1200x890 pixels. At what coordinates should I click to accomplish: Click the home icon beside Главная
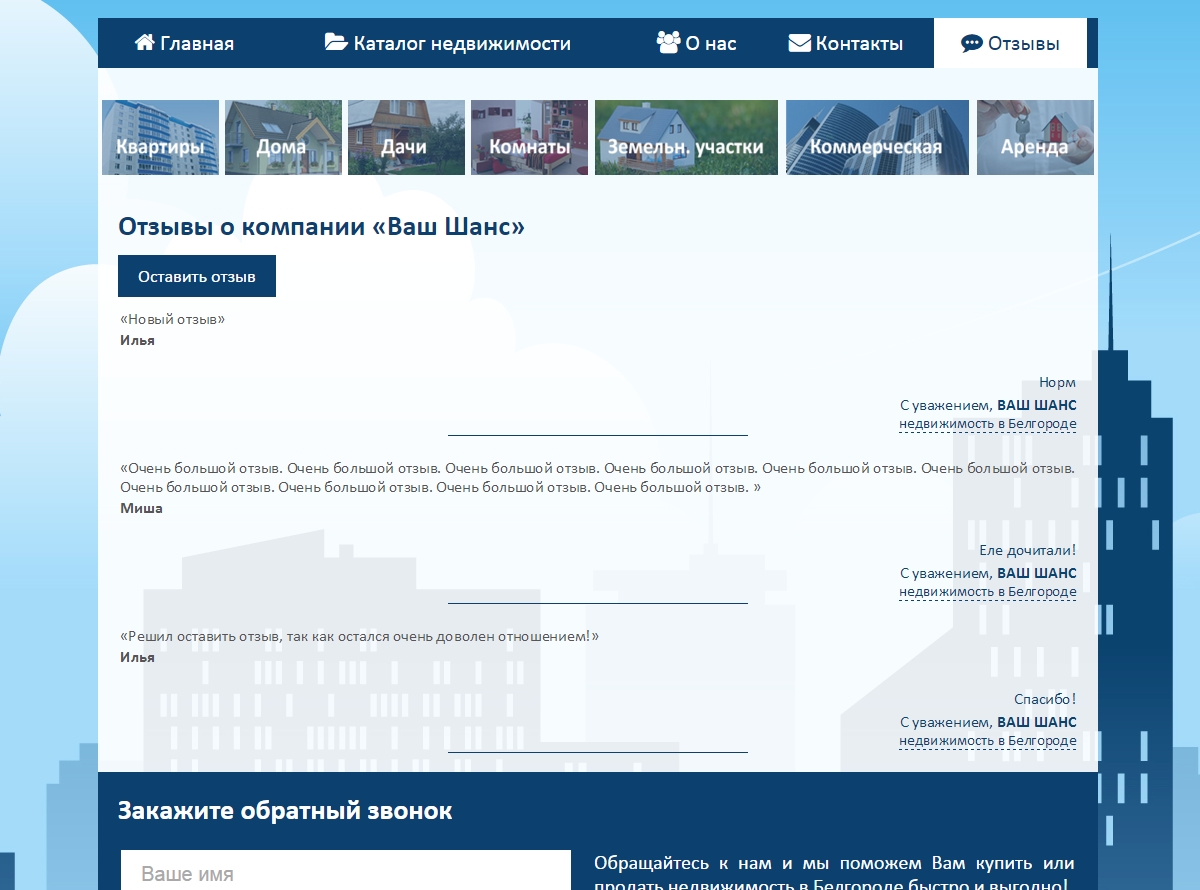click(145, 43)
